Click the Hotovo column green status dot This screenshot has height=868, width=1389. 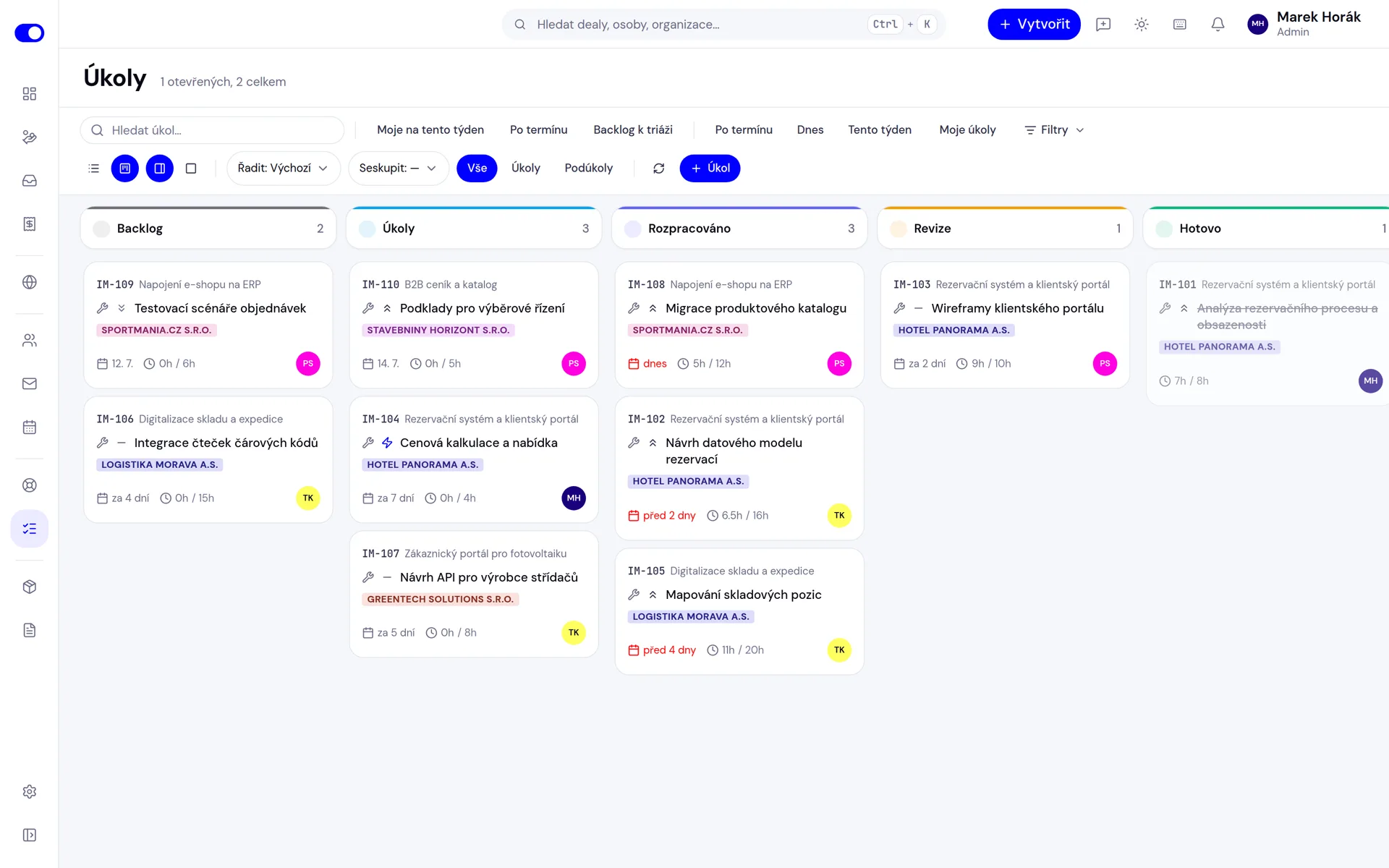point(1164,229)
